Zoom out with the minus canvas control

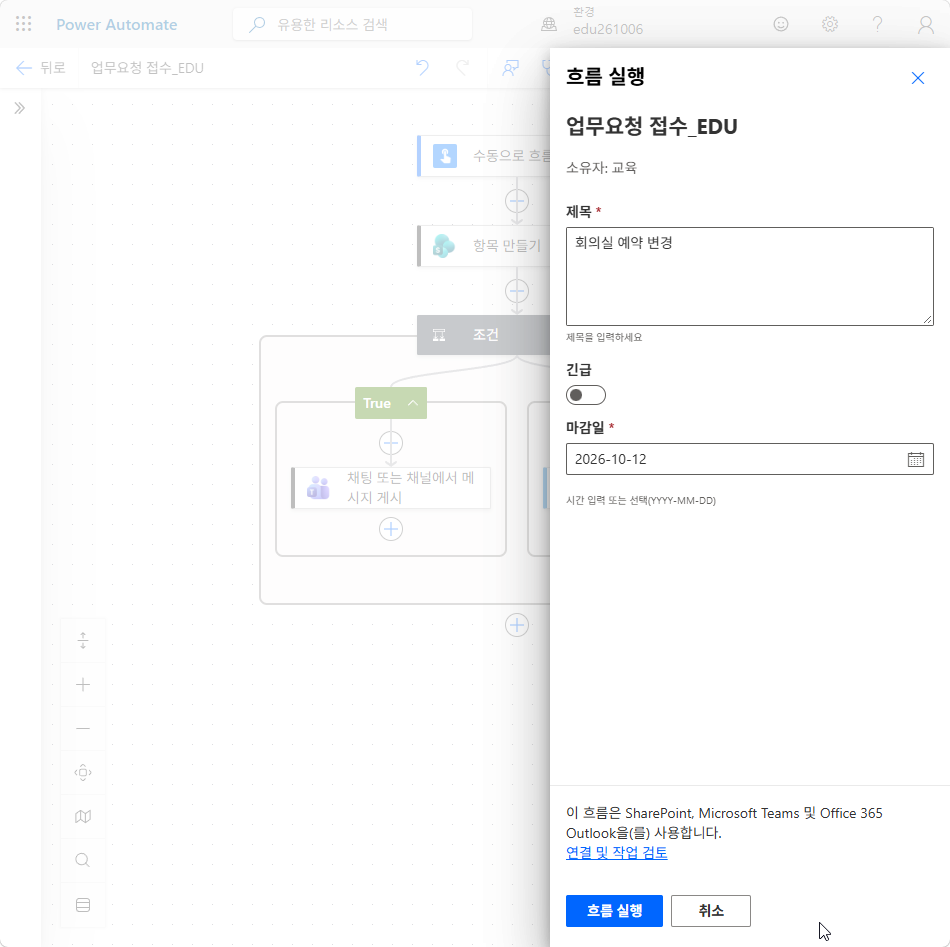tap(83, 728)
